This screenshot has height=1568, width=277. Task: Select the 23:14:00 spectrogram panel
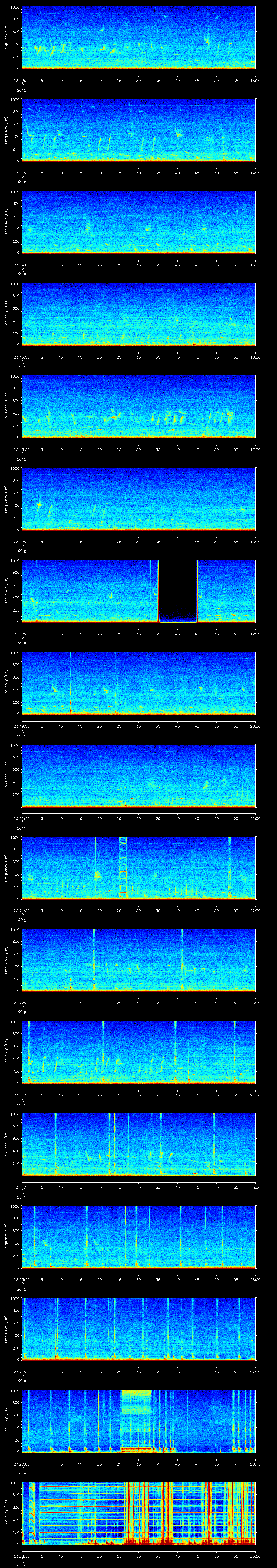(138, 222)
